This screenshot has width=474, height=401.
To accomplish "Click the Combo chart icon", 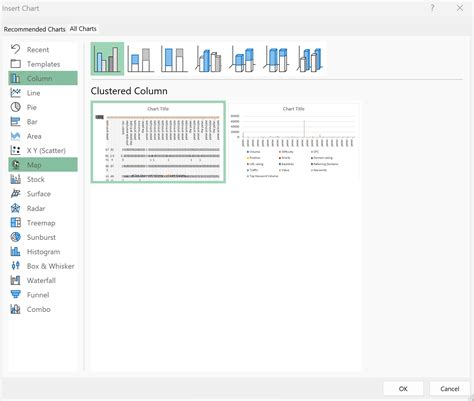I will [x=15, y=309].
